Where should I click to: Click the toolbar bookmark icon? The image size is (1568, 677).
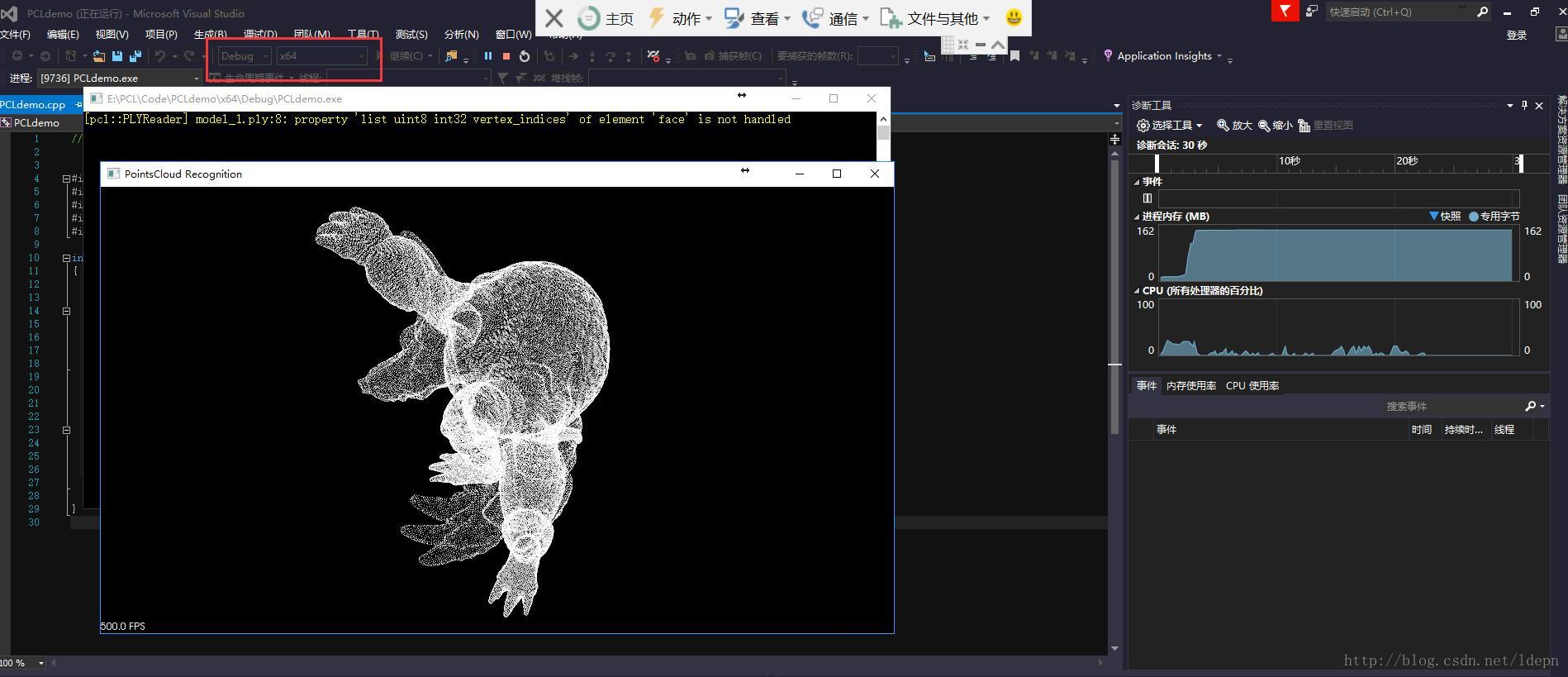[x=1015, y=56]
